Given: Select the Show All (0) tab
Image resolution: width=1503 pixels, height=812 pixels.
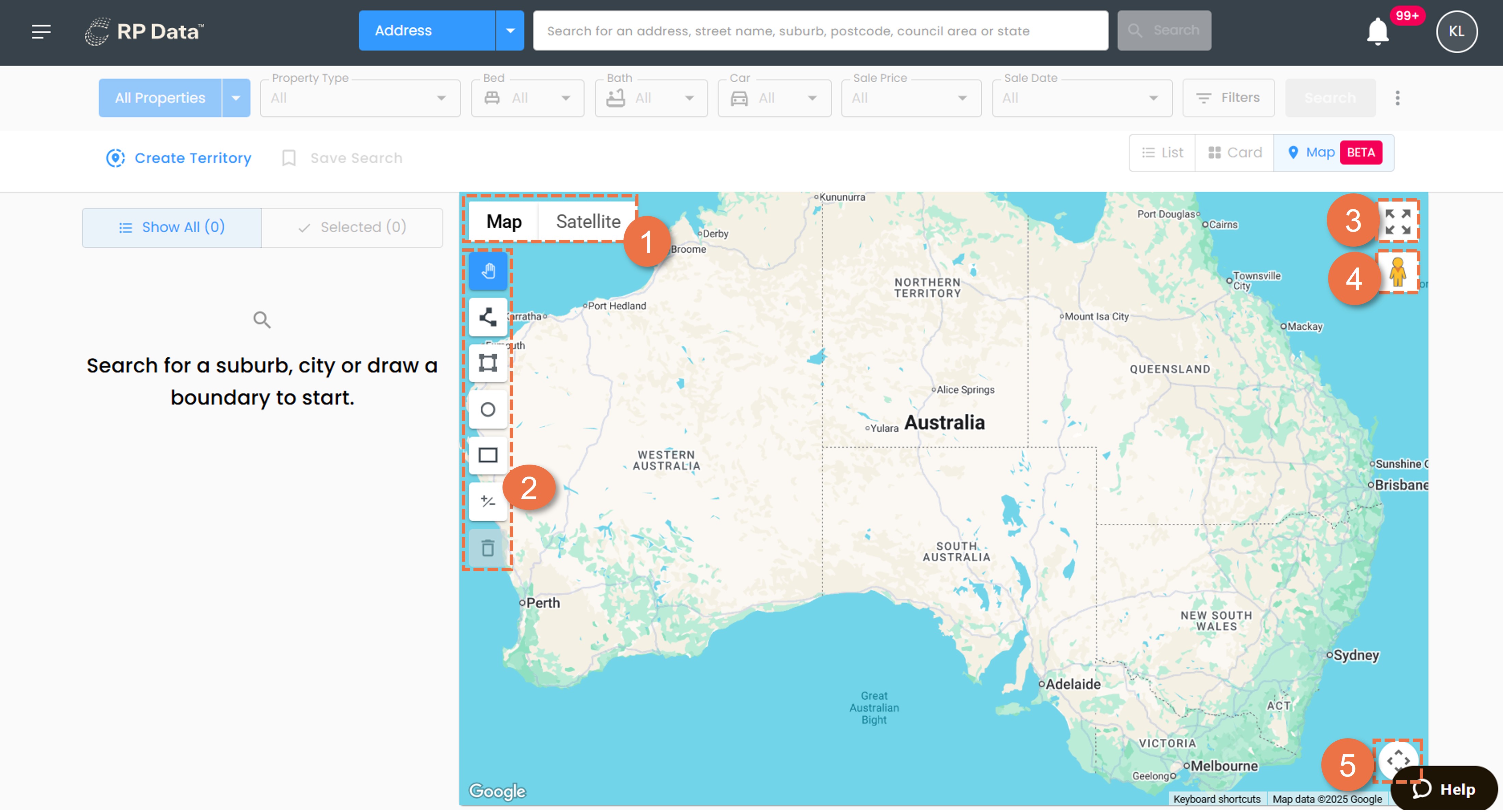Looking at the screenshot, I should click(x=171, y=228).
